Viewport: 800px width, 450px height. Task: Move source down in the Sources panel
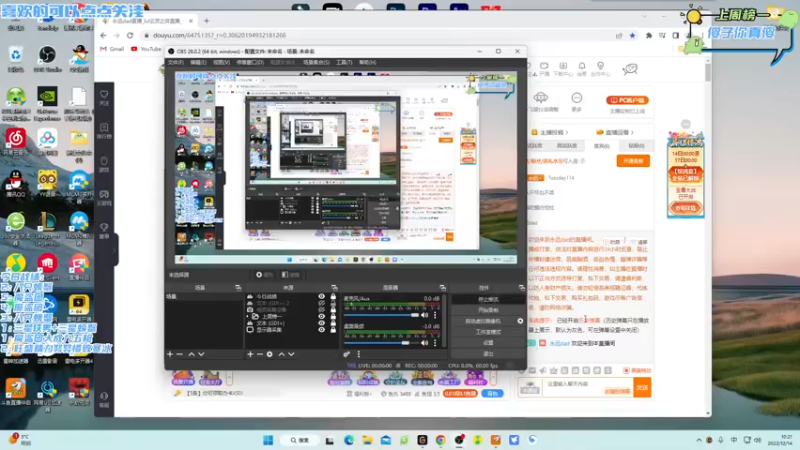[x=291, y=354]
